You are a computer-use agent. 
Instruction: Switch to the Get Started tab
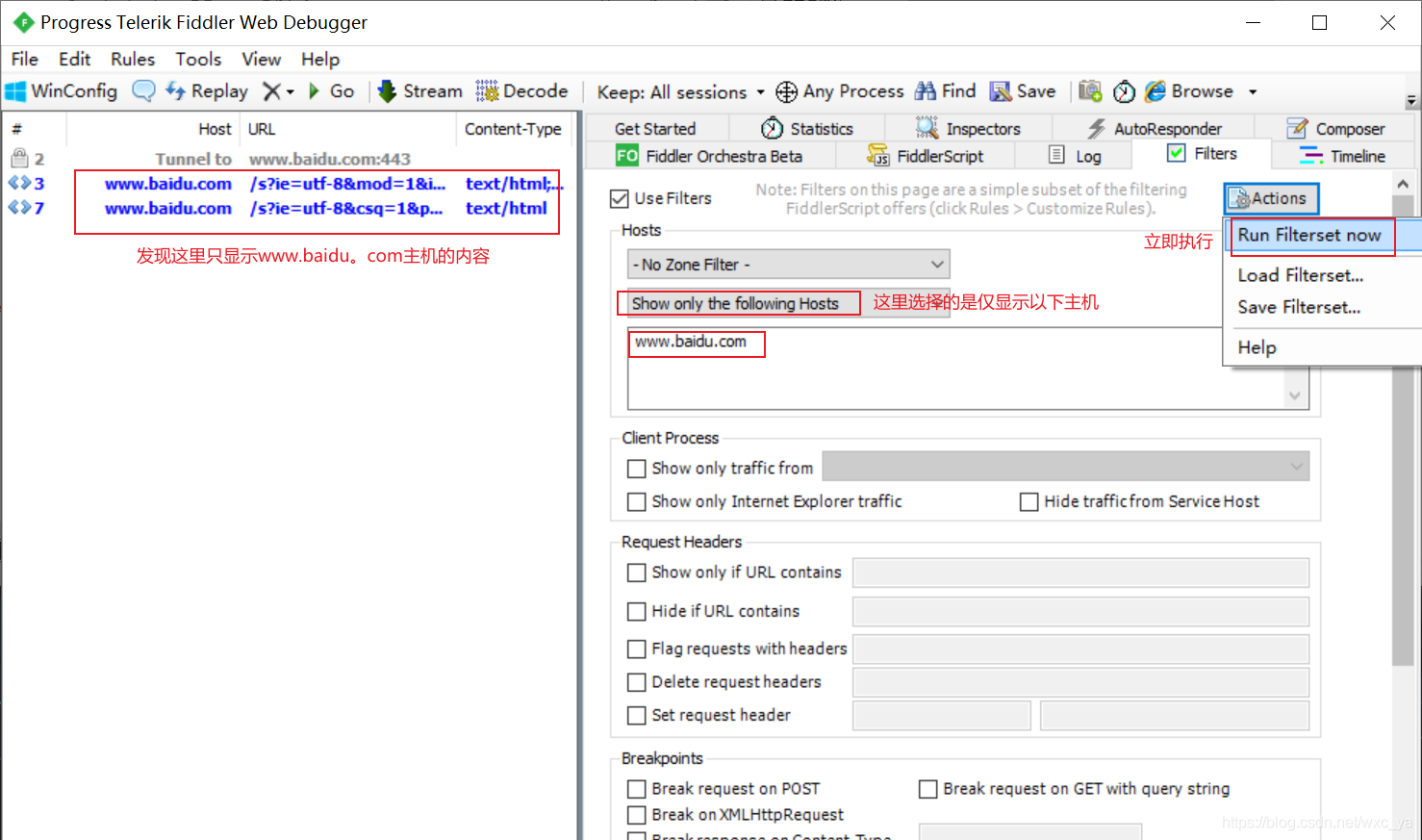(655, 128)
